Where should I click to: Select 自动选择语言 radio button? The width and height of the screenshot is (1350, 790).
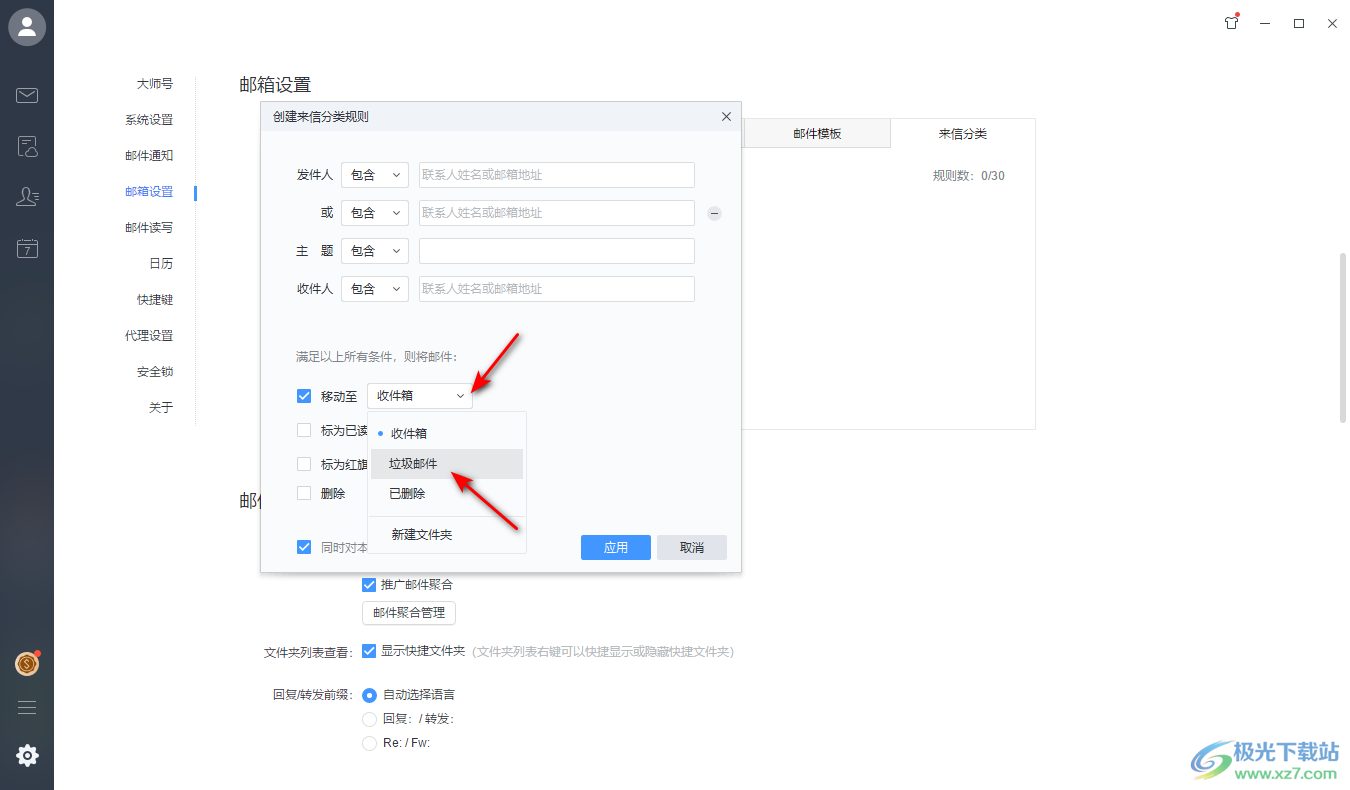(x=369, y=694)
